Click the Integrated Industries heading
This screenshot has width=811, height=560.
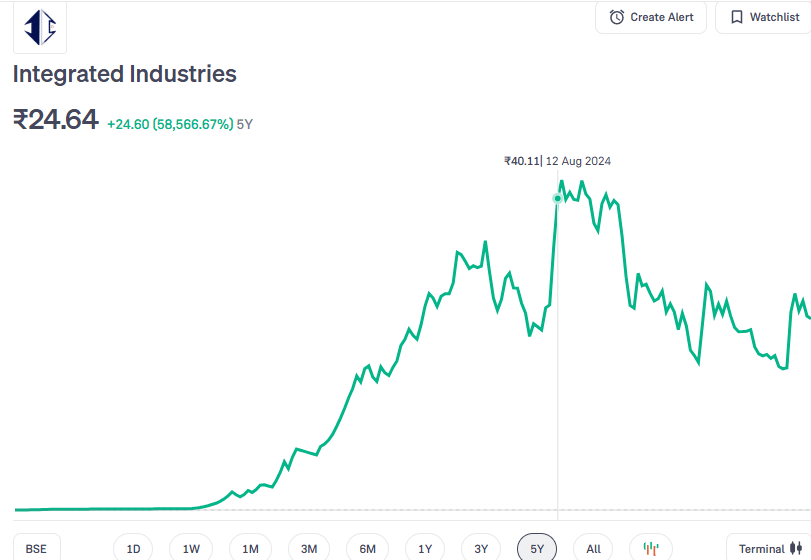tap(125, 74)
